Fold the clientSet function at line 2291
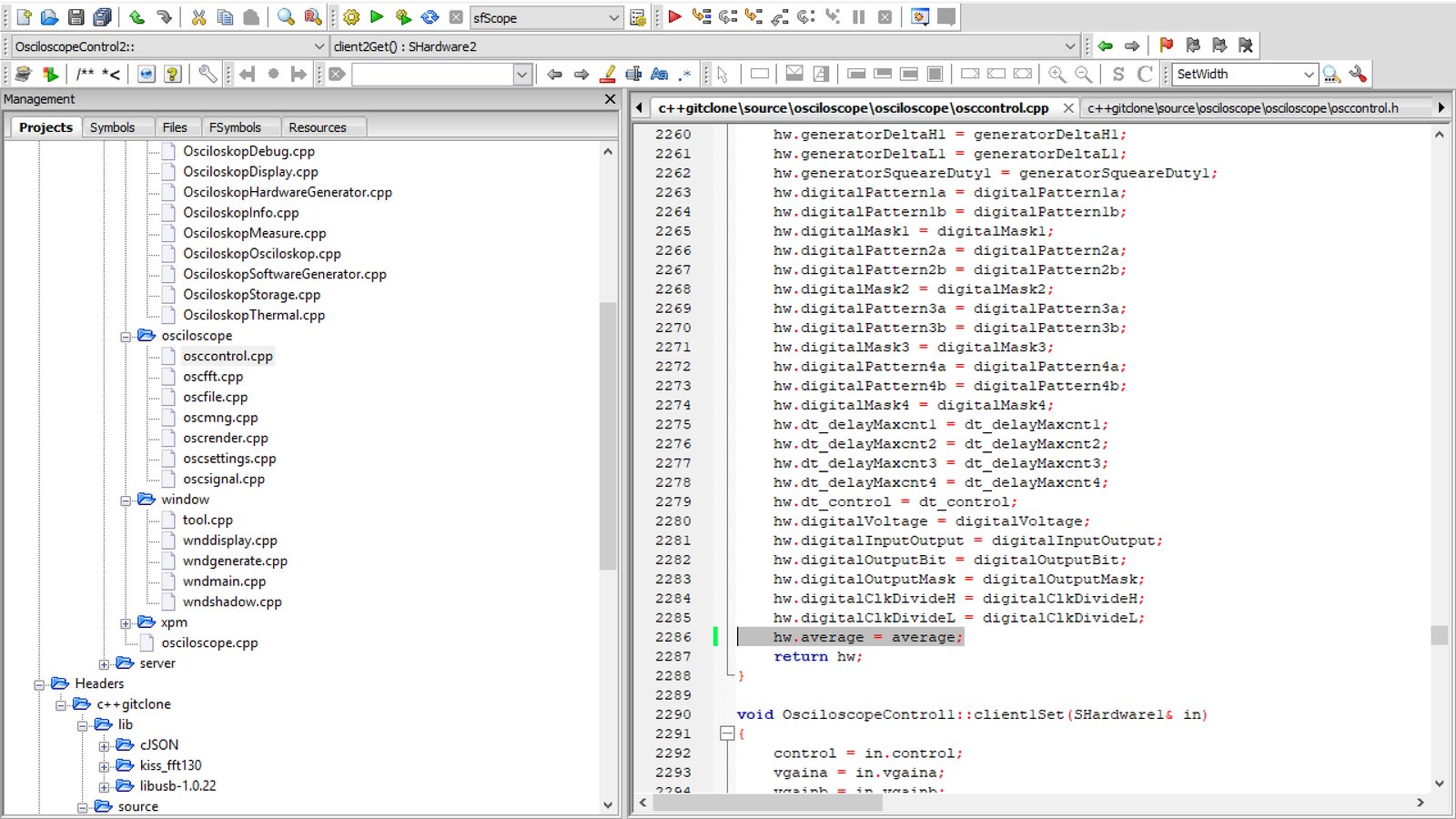Image resolution: width=1456 pixels, height=819 pixels. 726,733
